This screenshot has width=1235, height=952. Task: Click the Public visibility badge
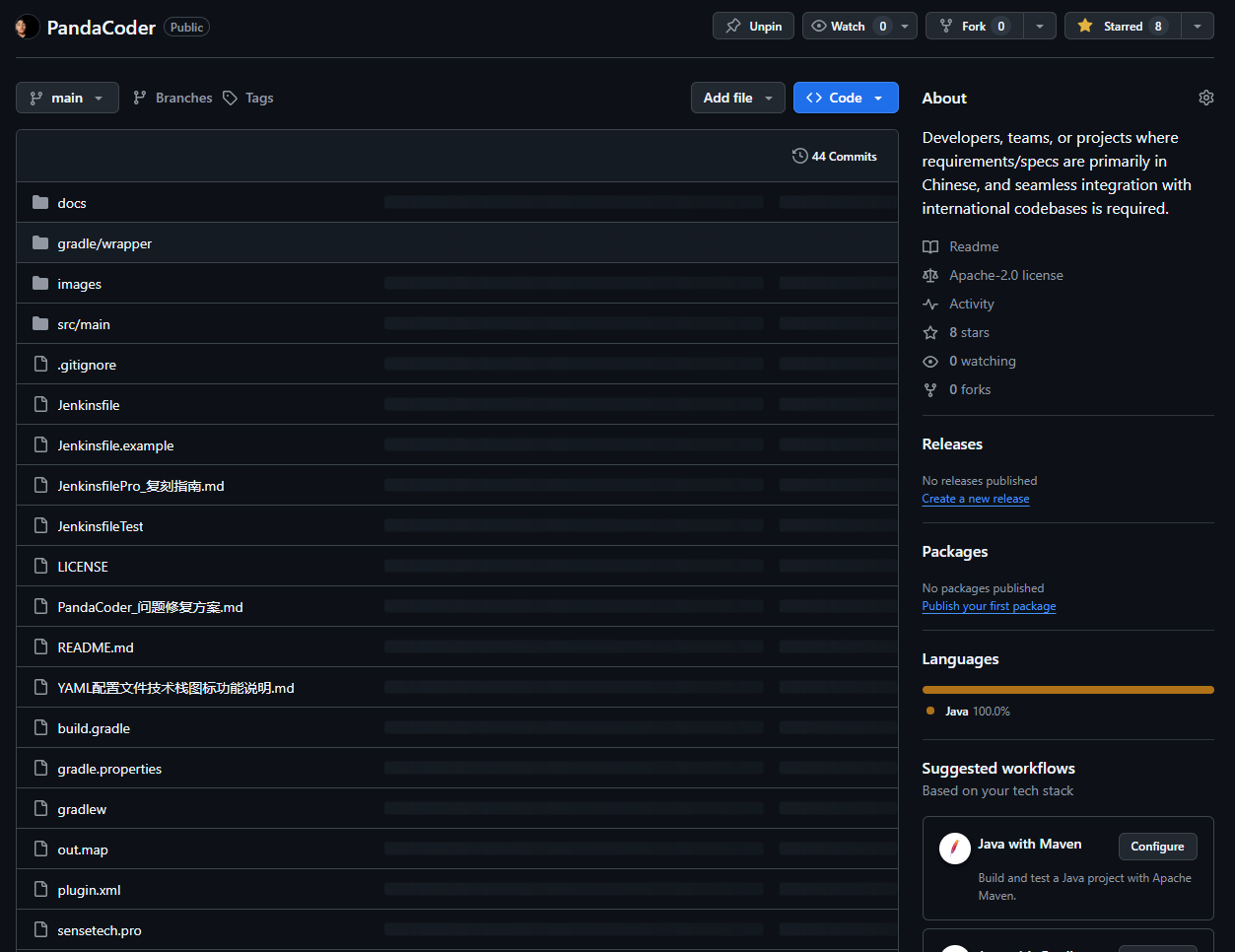(186, 27)
